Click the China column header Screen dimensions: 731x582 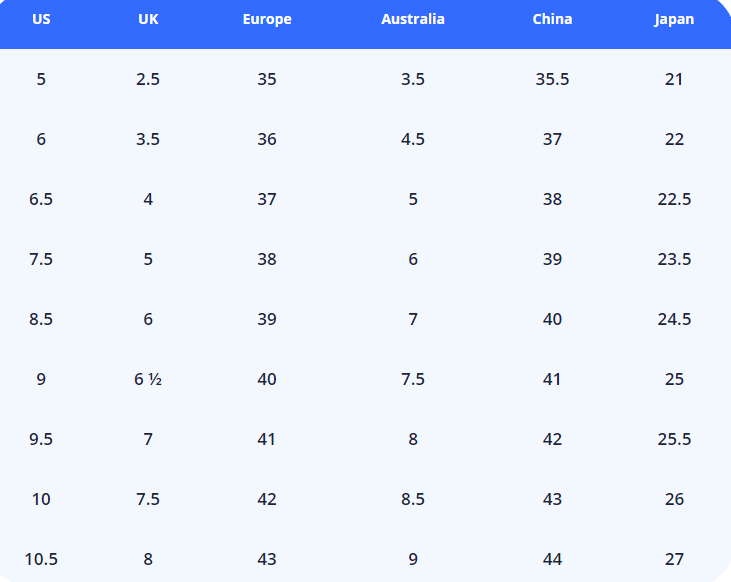click(x=552, y=19)
